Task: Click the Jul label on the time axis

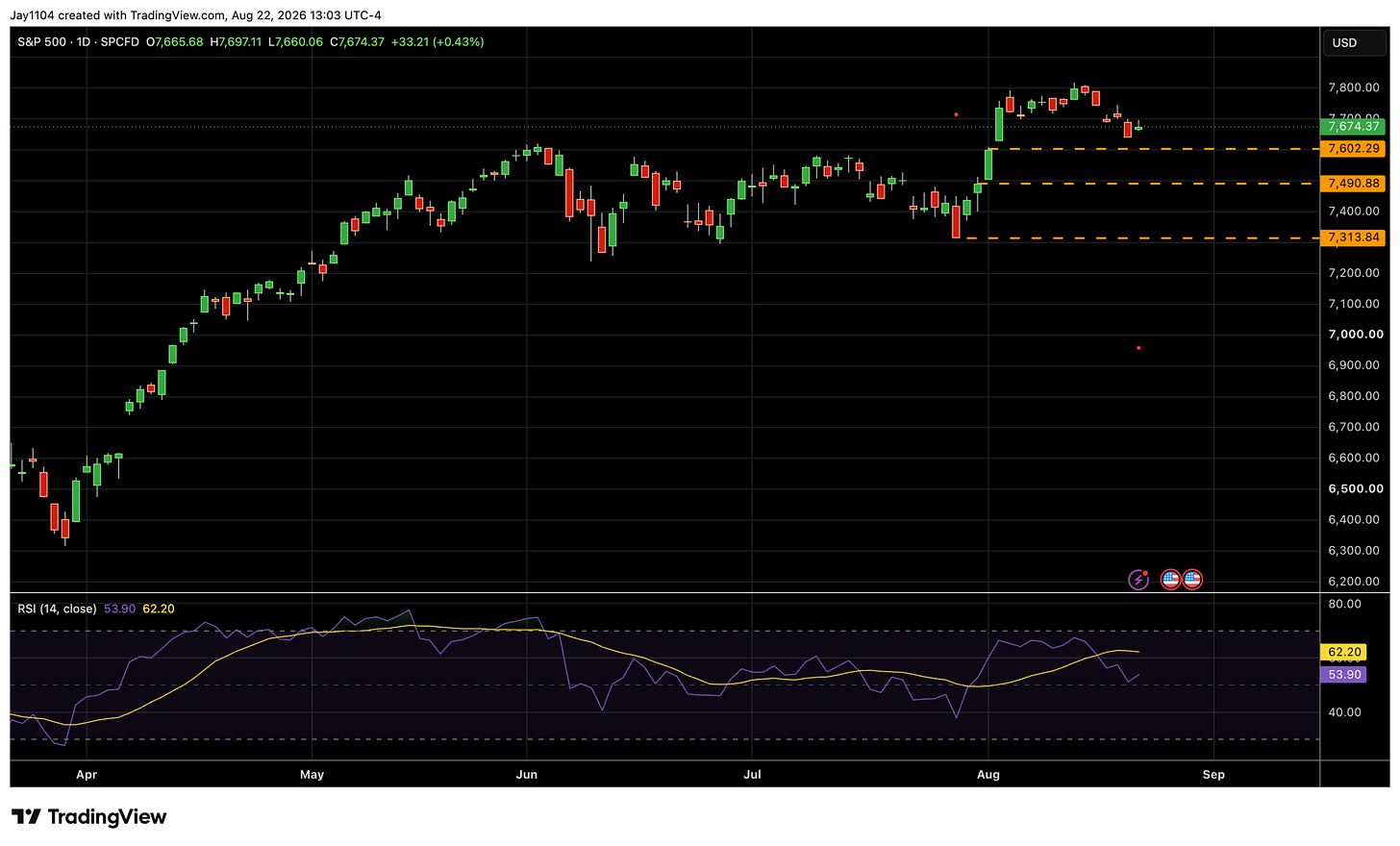Action: click(752, 775)
